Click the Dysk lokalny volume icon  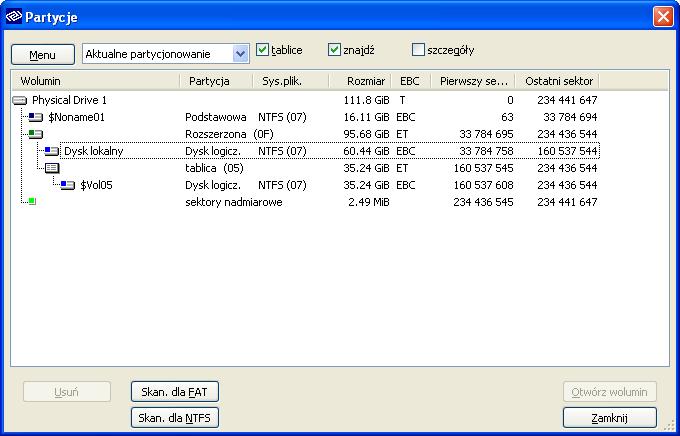(x=52, y=151)
